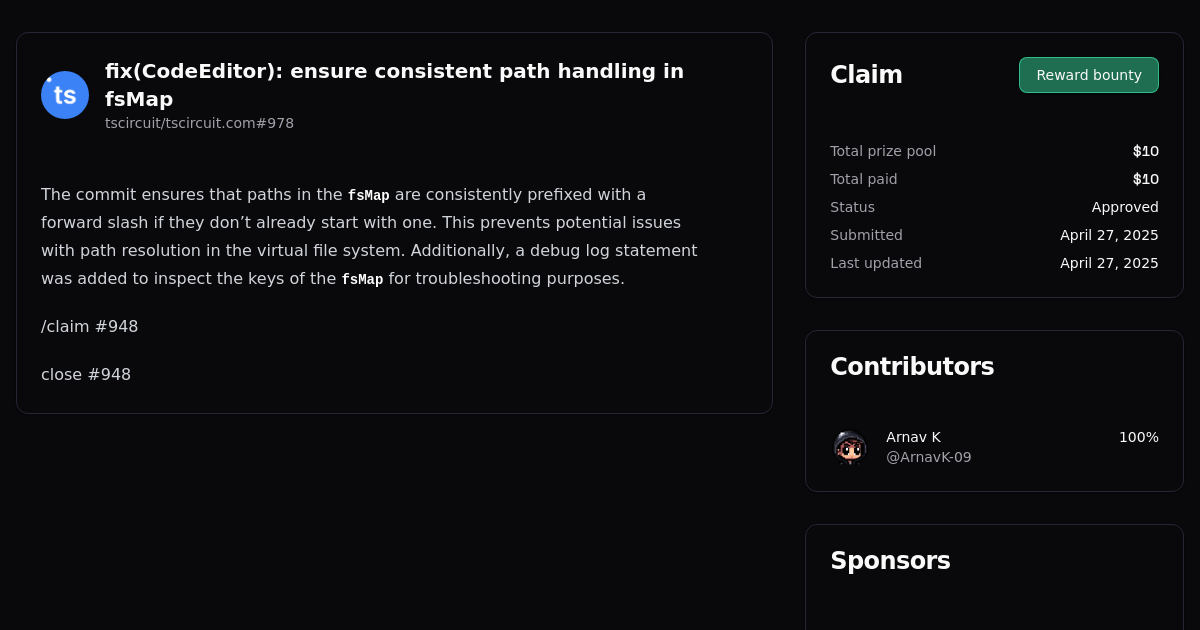Image resolution: width=1200 pixels, height=630 pixels.
Task: Click the Approved status value
Action: point(1125,207)
